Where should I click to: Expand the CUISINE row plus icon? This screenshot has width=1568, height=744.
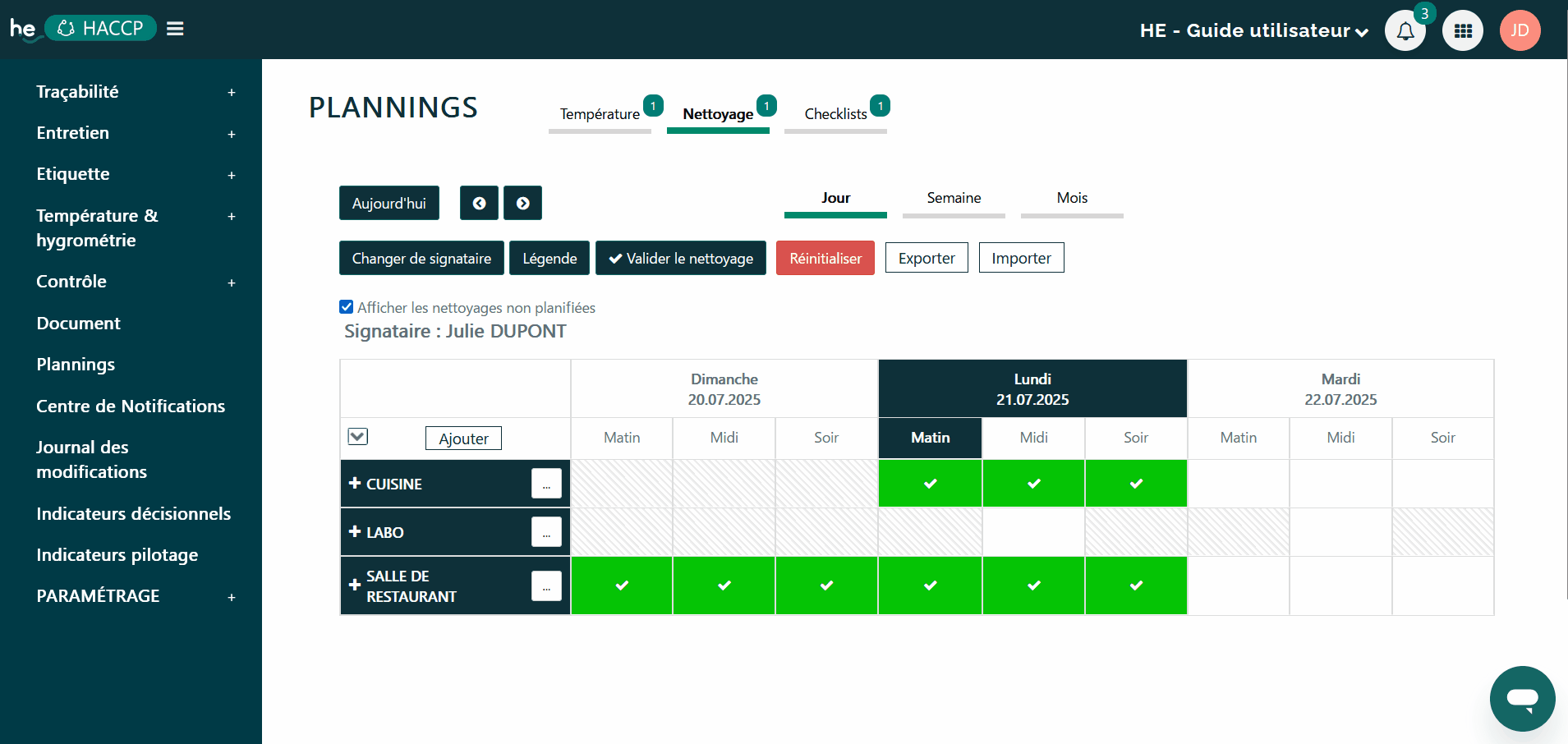click(x=355, y=483)
